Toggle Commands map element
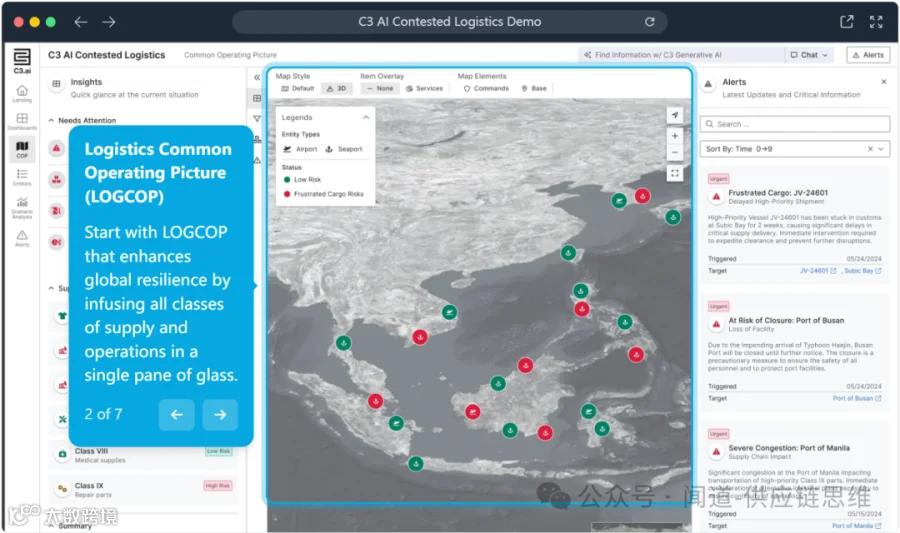This screenshot has height=533, width=900. (486, 88)
